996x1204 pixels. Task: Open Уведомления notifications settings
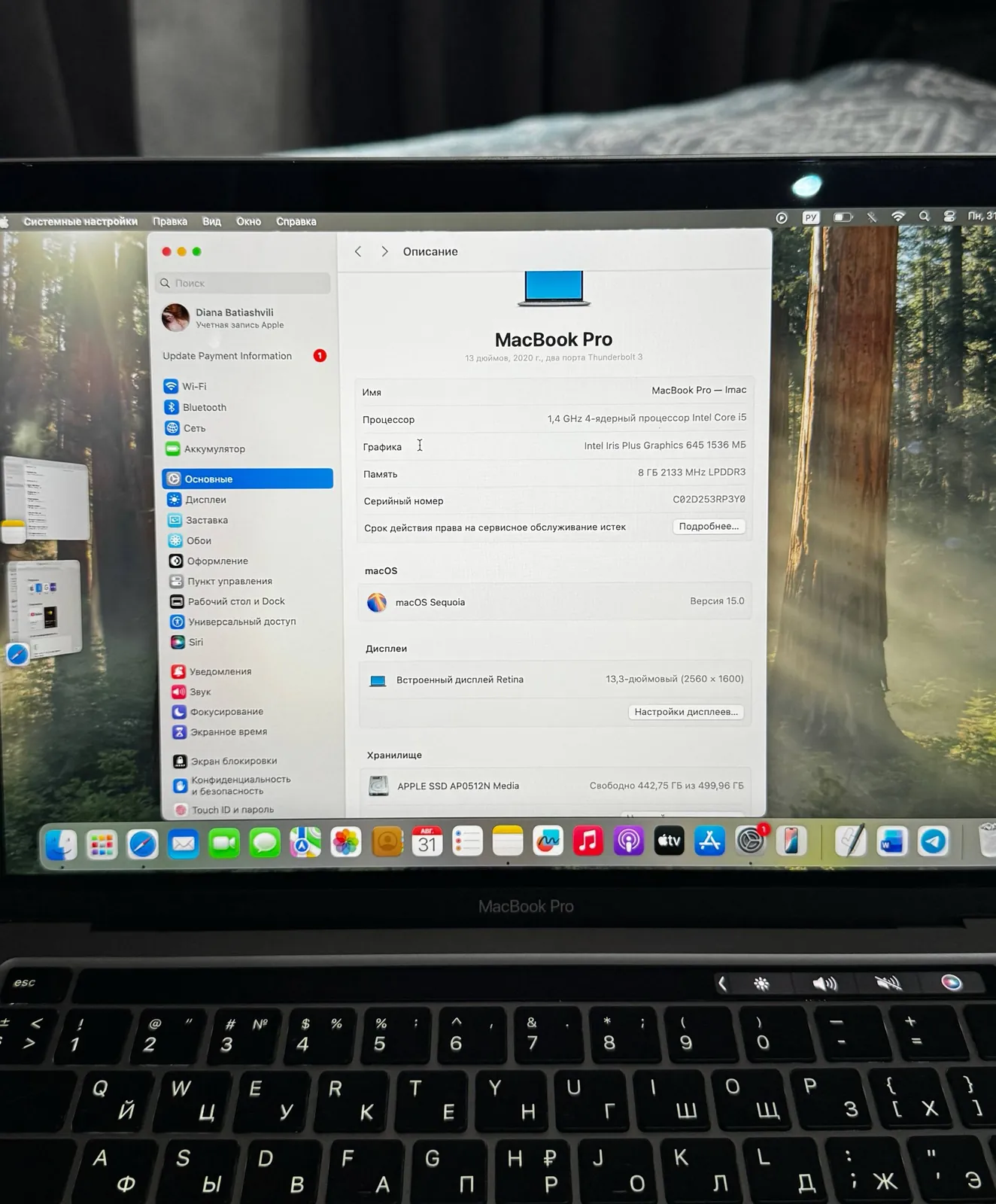[211, 671]
